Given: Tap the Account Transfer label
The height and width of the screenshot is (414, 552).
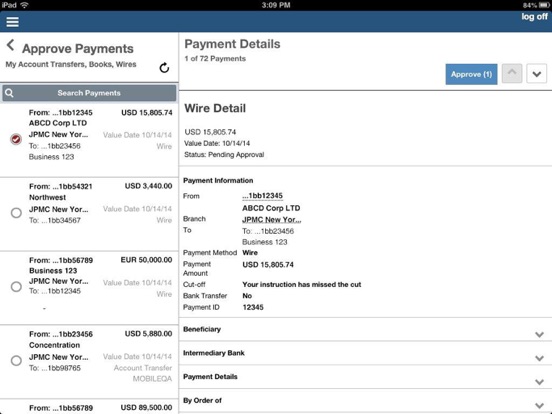Looking at the screenshot, I should [x=143, y=368].
